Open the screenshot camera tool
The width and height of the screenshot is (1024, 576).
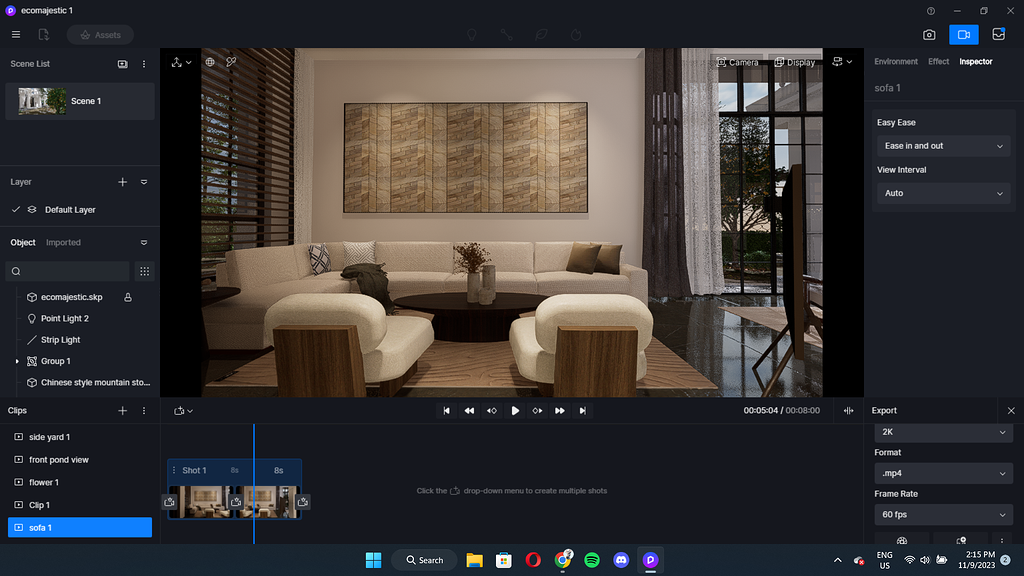coord(929,34)
